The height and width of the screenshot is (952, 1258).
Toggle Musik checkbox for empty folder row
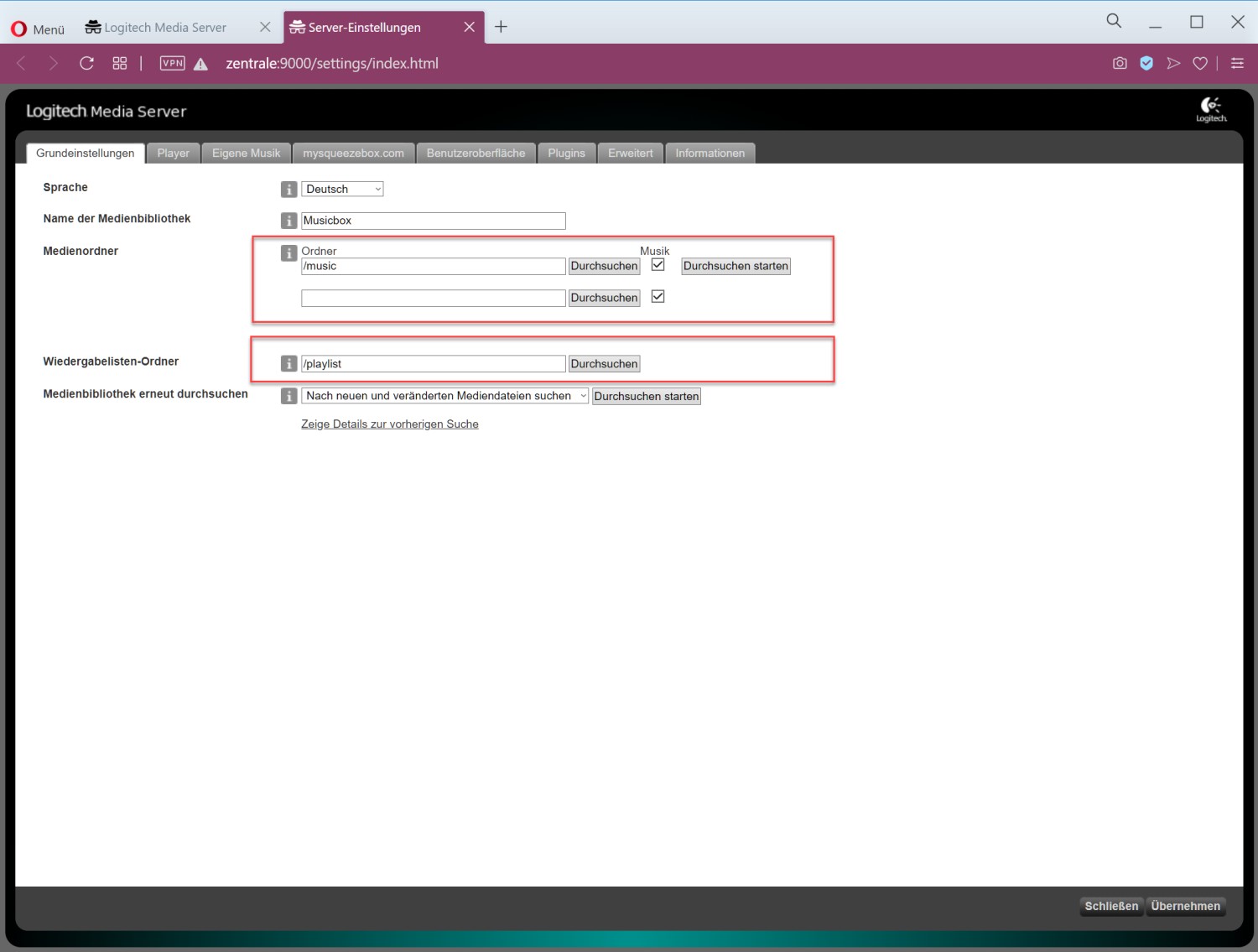(658, 297)
